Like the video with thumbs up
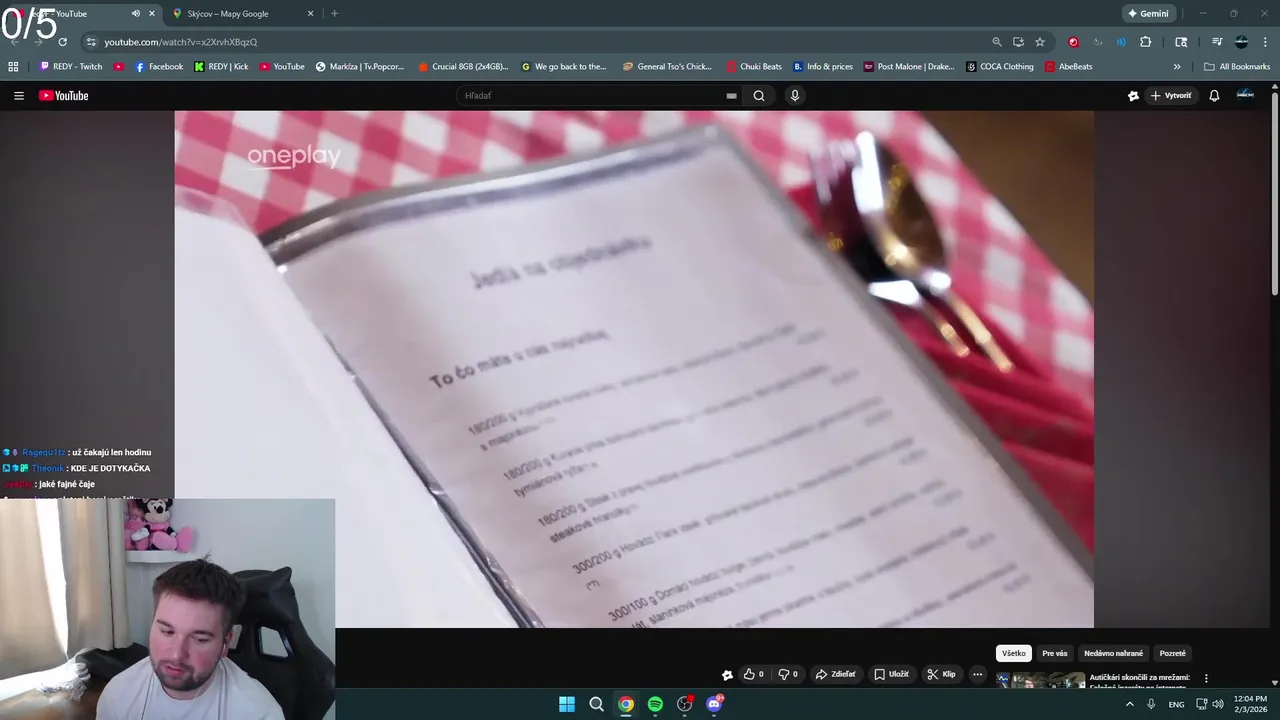Viewport: 1280px width, 720px height. (754, 674)
